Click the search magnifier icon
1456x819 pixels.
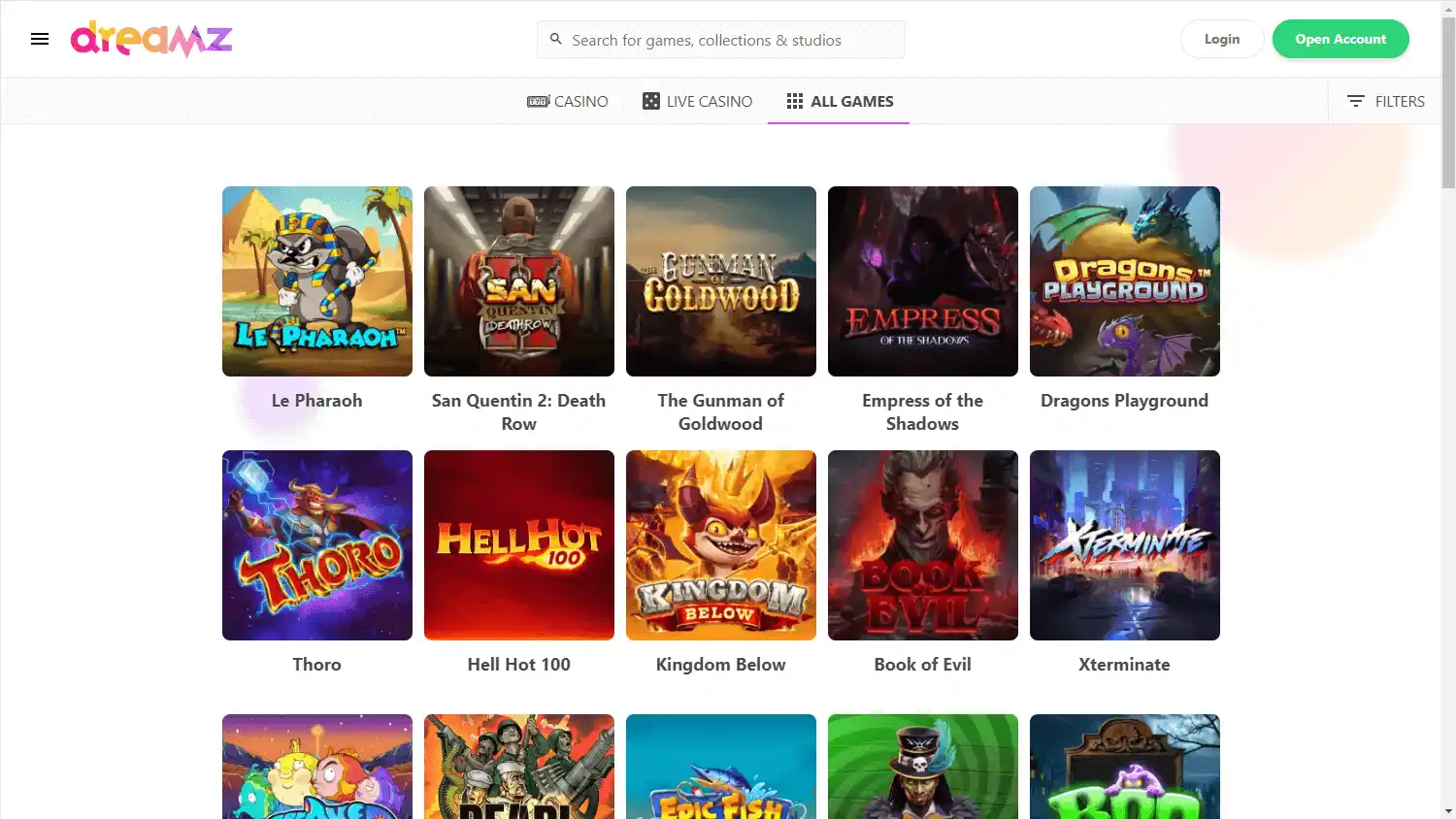click(556, 40)
